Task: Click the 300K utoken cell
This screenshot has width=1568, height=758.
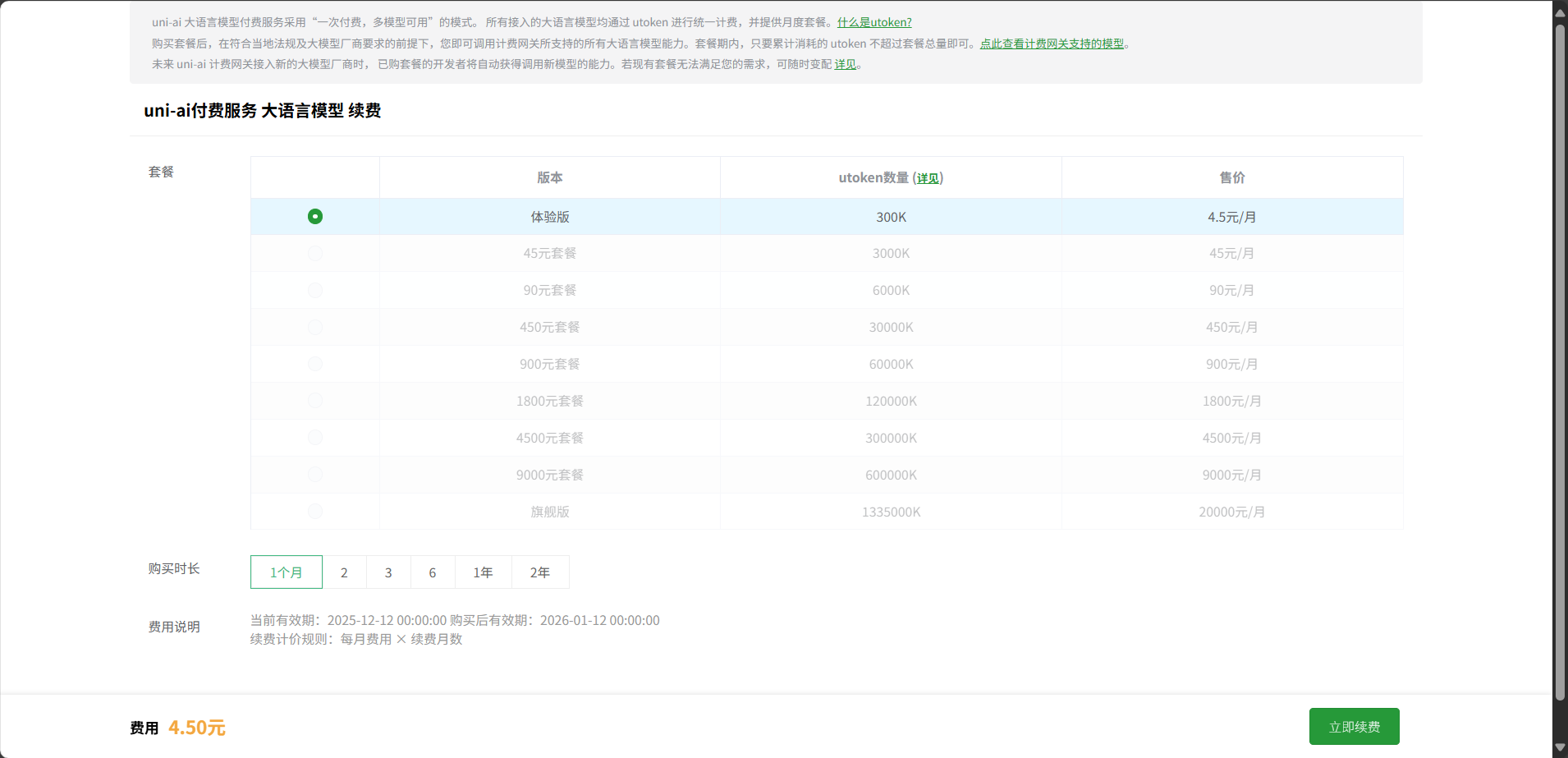Action: tap(892, 217)
